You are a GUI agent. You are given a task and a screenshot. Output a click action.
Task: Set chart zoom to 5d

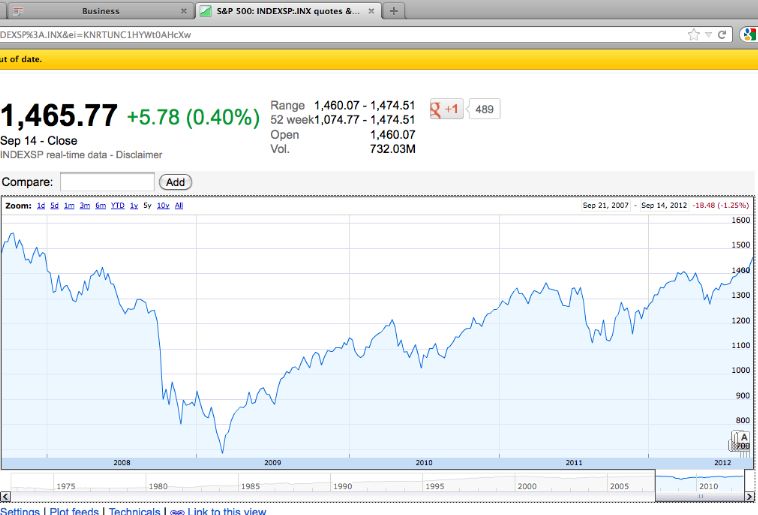point(54,206)
